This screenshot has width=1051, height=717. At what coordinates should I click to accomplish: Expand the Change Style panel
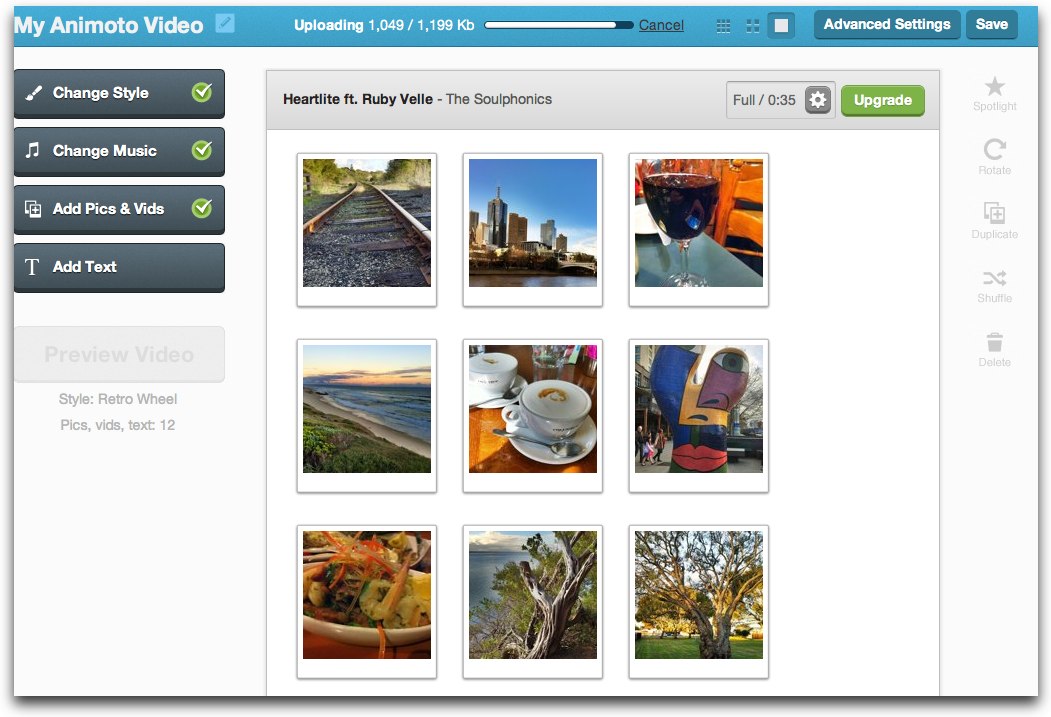(x=119, y=93)
